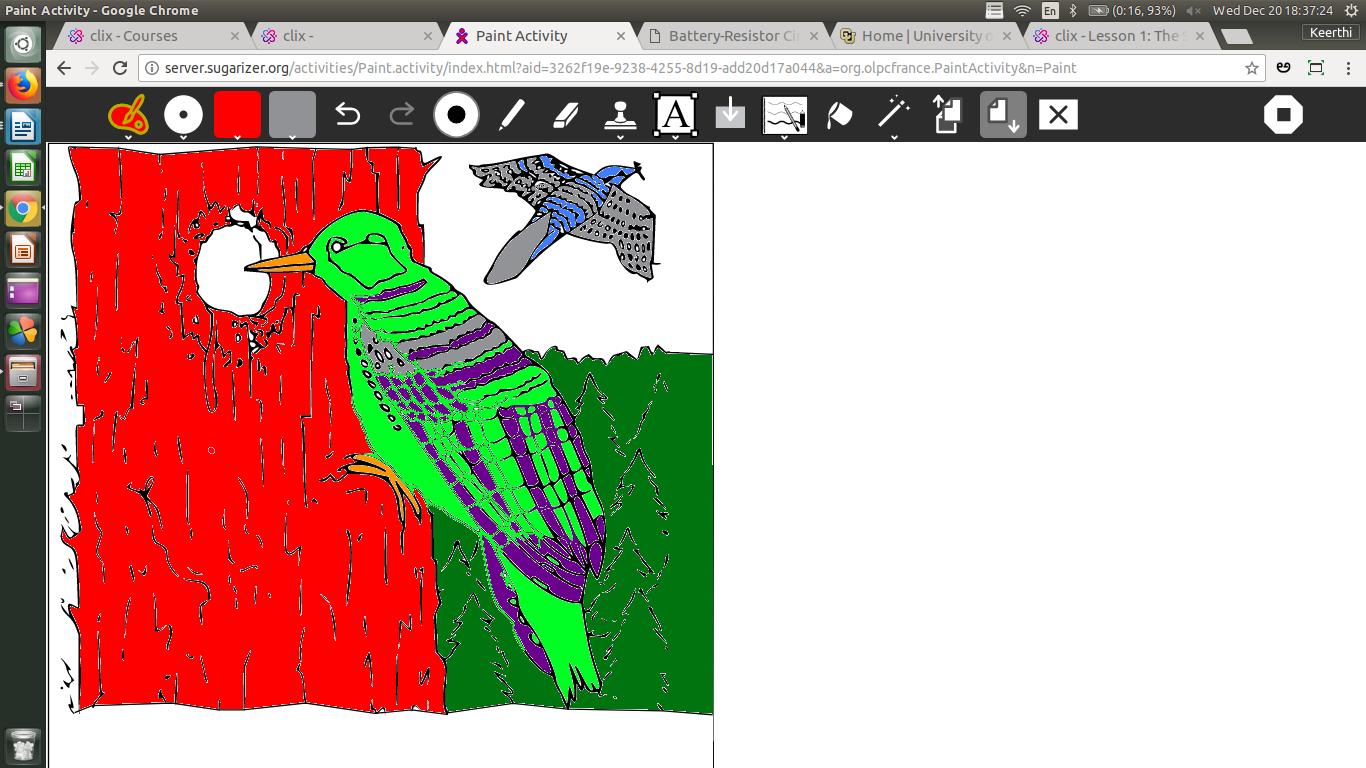
Task: Open the magic wand filters tool
Action: (893, 115)
